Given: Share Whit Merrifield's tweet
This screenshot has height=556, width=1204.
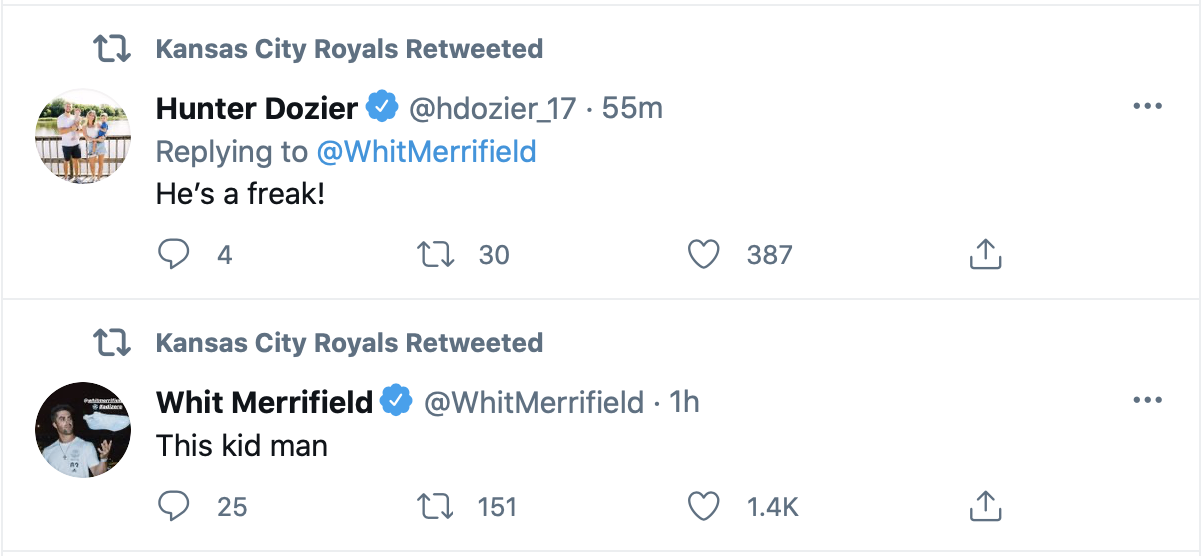Looking at the screenshot, I should click(x=985, y=506).
